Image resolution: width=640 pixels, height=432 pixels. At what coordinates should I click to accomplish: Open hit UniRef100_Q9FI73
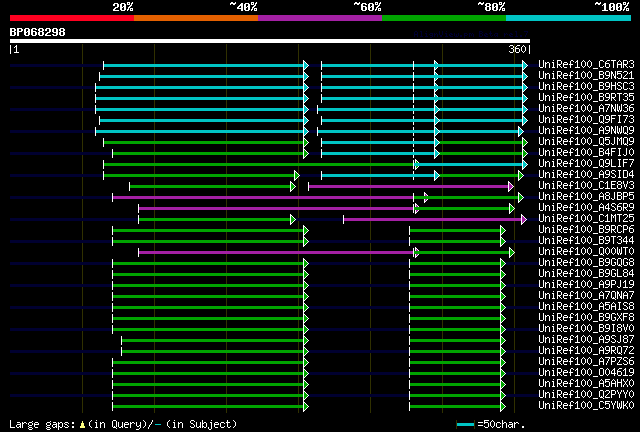point(586,120)
